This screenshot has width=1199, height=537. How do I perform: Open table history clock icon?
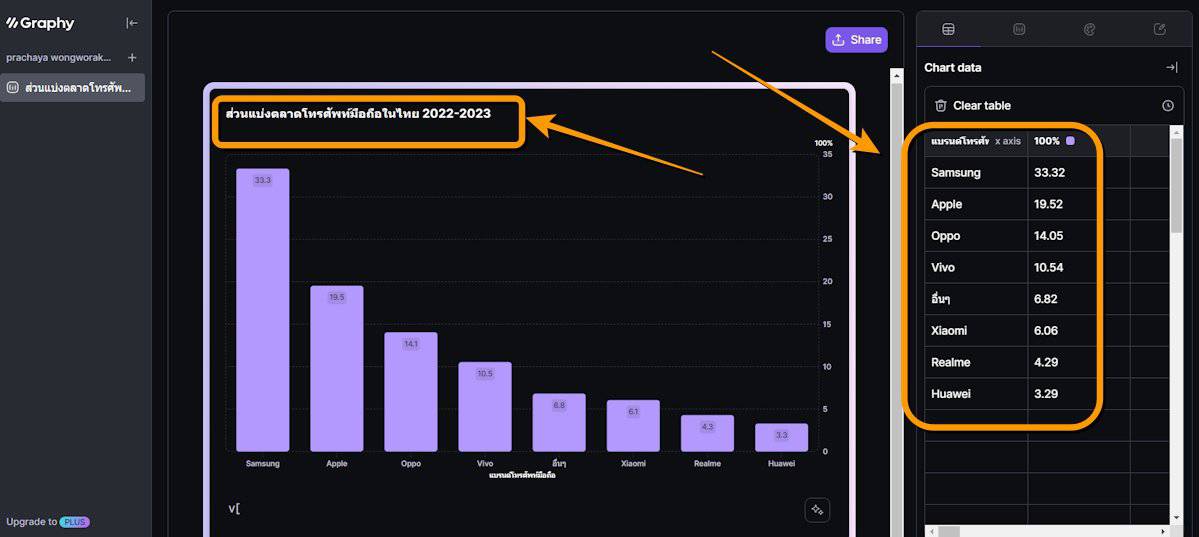point(1167,106)
